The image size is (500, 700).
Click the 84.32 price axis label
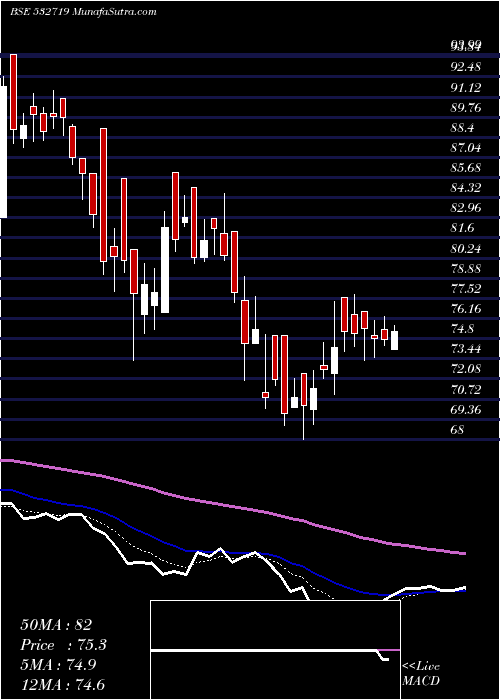tap(467, 188)
